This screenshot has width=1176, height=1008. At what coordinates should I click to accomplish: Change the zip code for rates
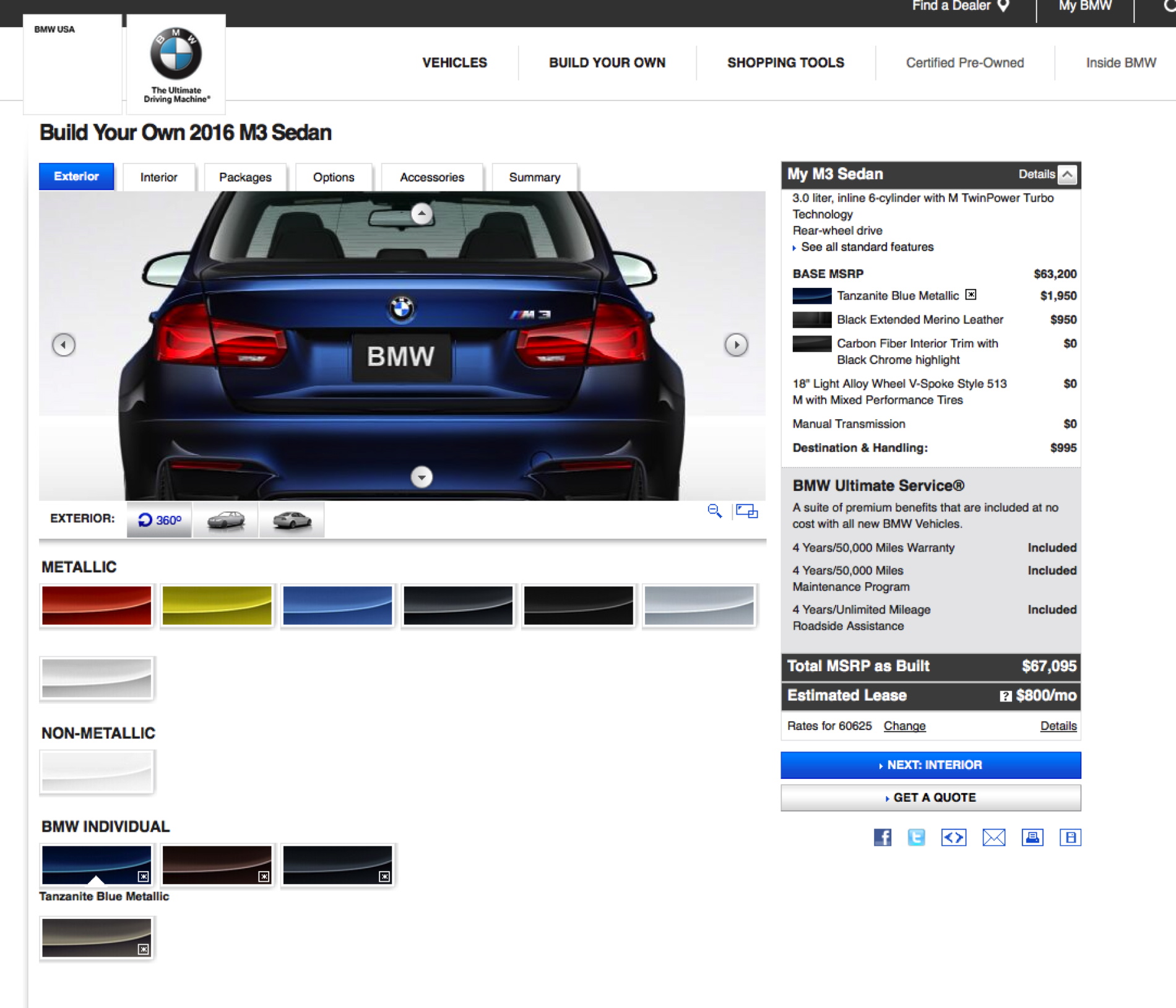click(904, 726)
